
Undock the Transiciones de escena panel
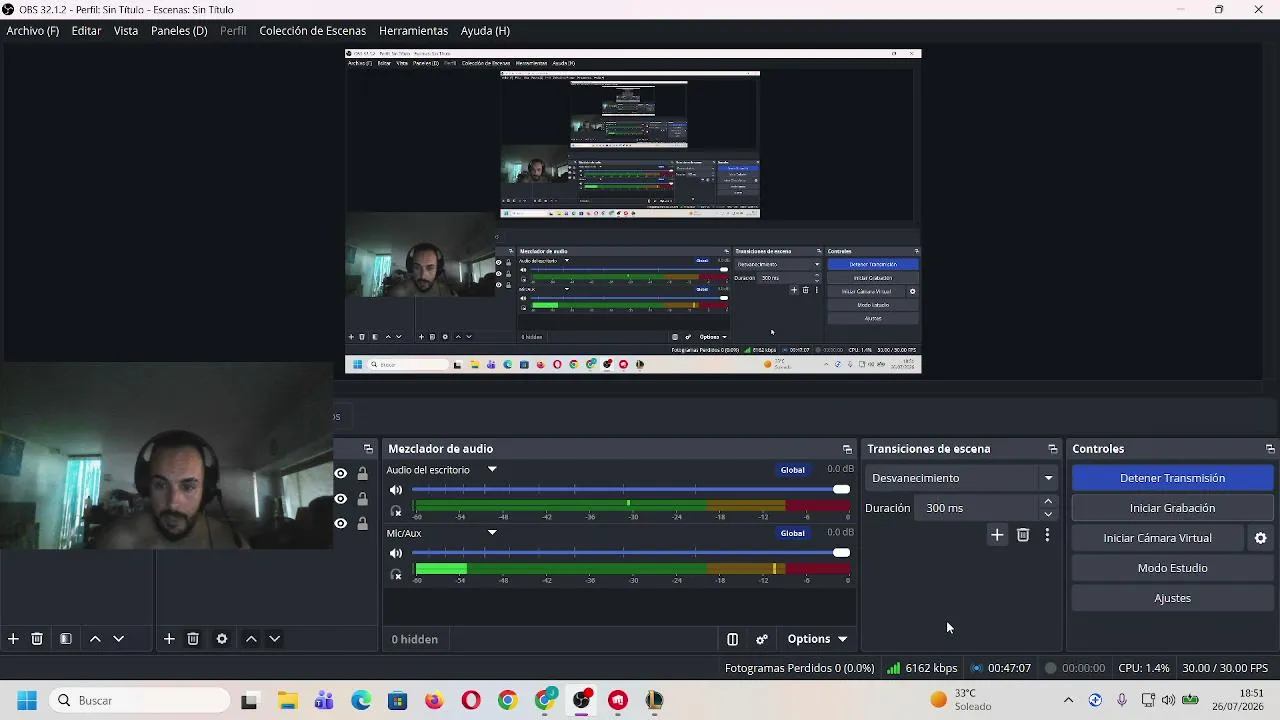[1052, 449]
